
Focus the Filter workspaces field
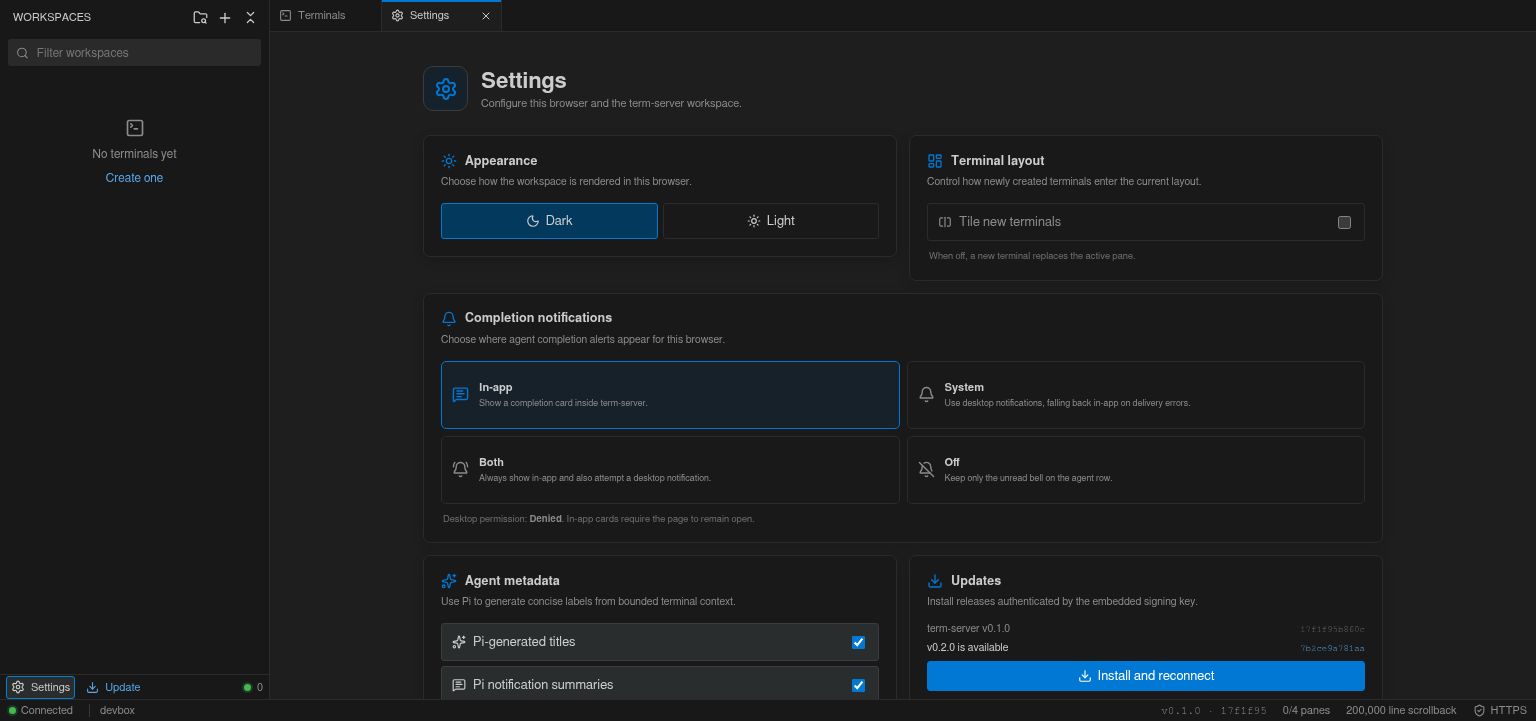pyautogui.click(x=134, y=53)
